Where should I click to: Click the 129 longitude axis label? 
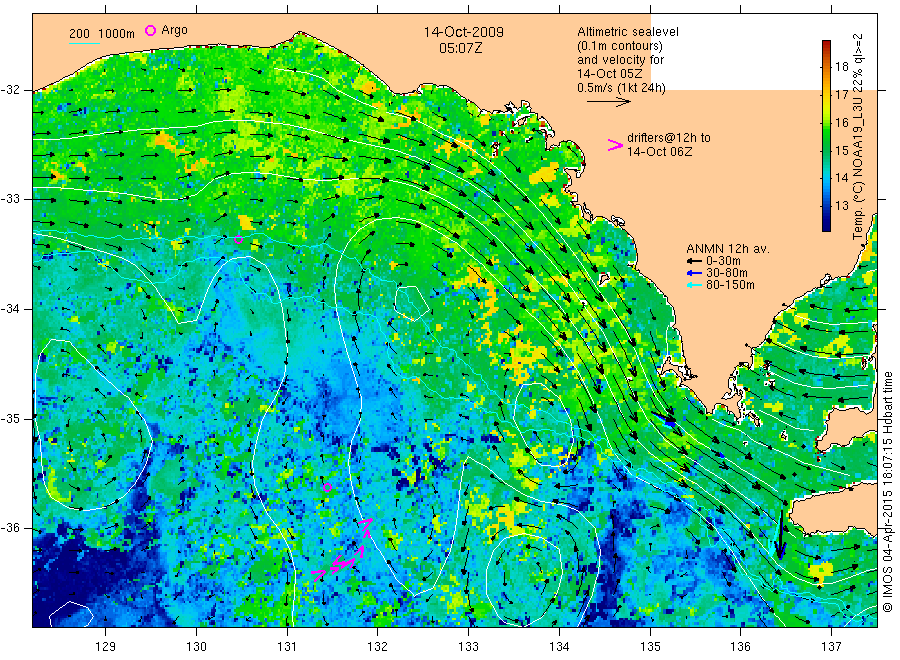click(106, 647)
